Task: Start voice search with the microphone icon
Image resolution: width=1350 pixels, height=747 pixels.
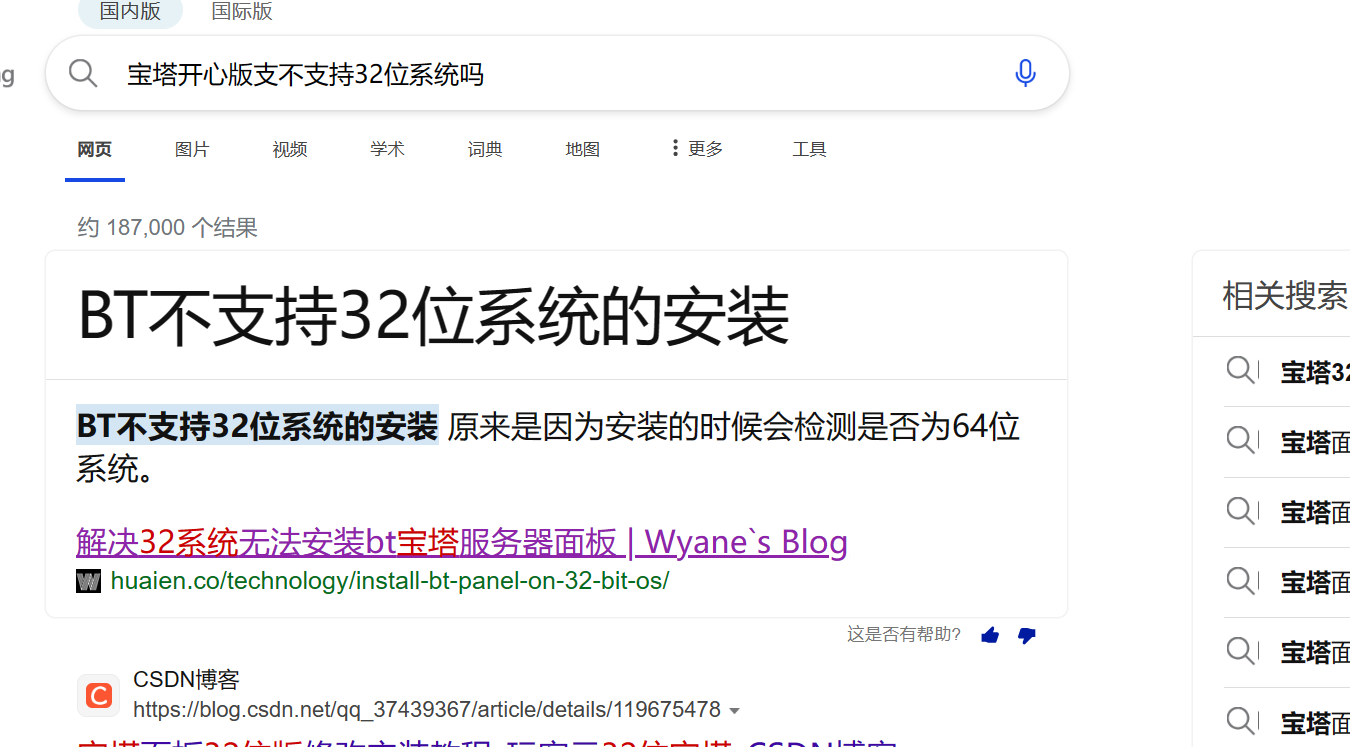Action: click(1025, 73)
